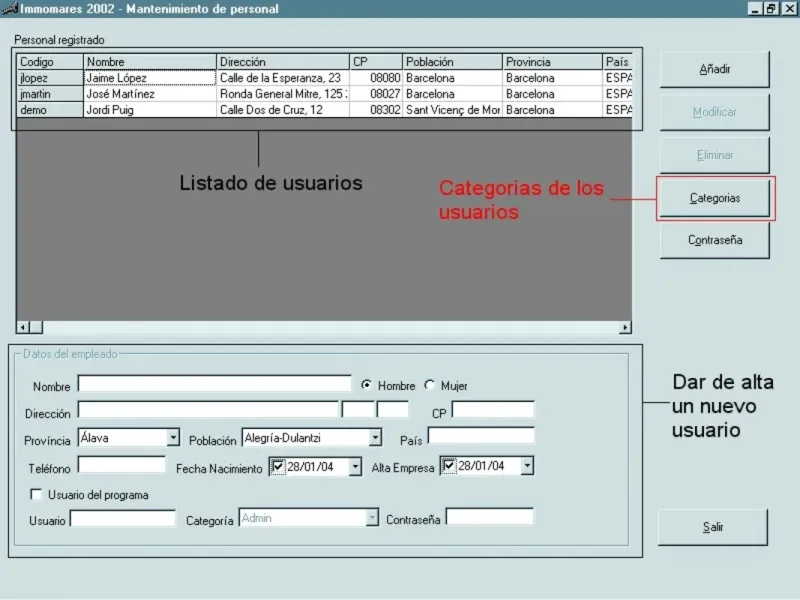The width and height of the screenshot is (800, 600).
Task: Click the application icon in the title bar
Action: [x=9, y=8]
